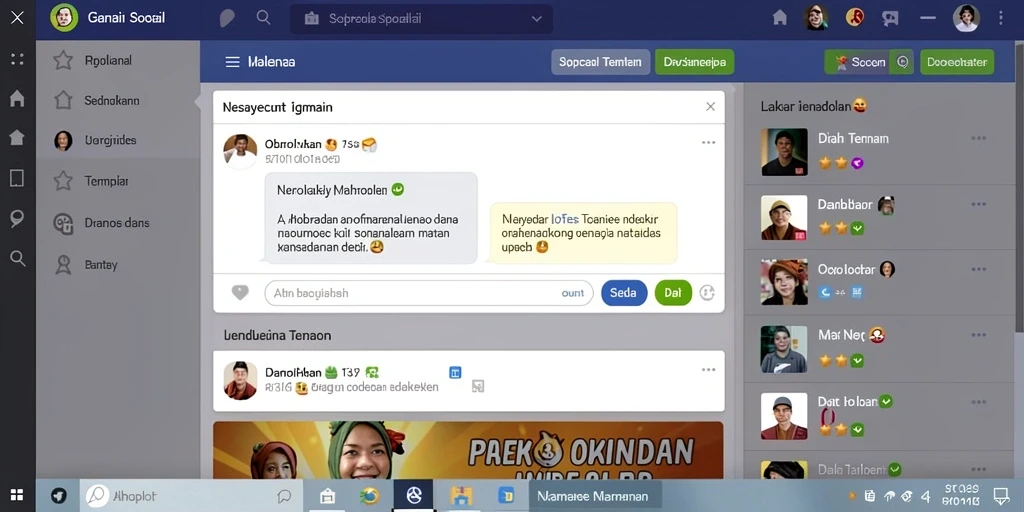
Task: Click the Sopcaal Temlam button
Action: point(601,62)
